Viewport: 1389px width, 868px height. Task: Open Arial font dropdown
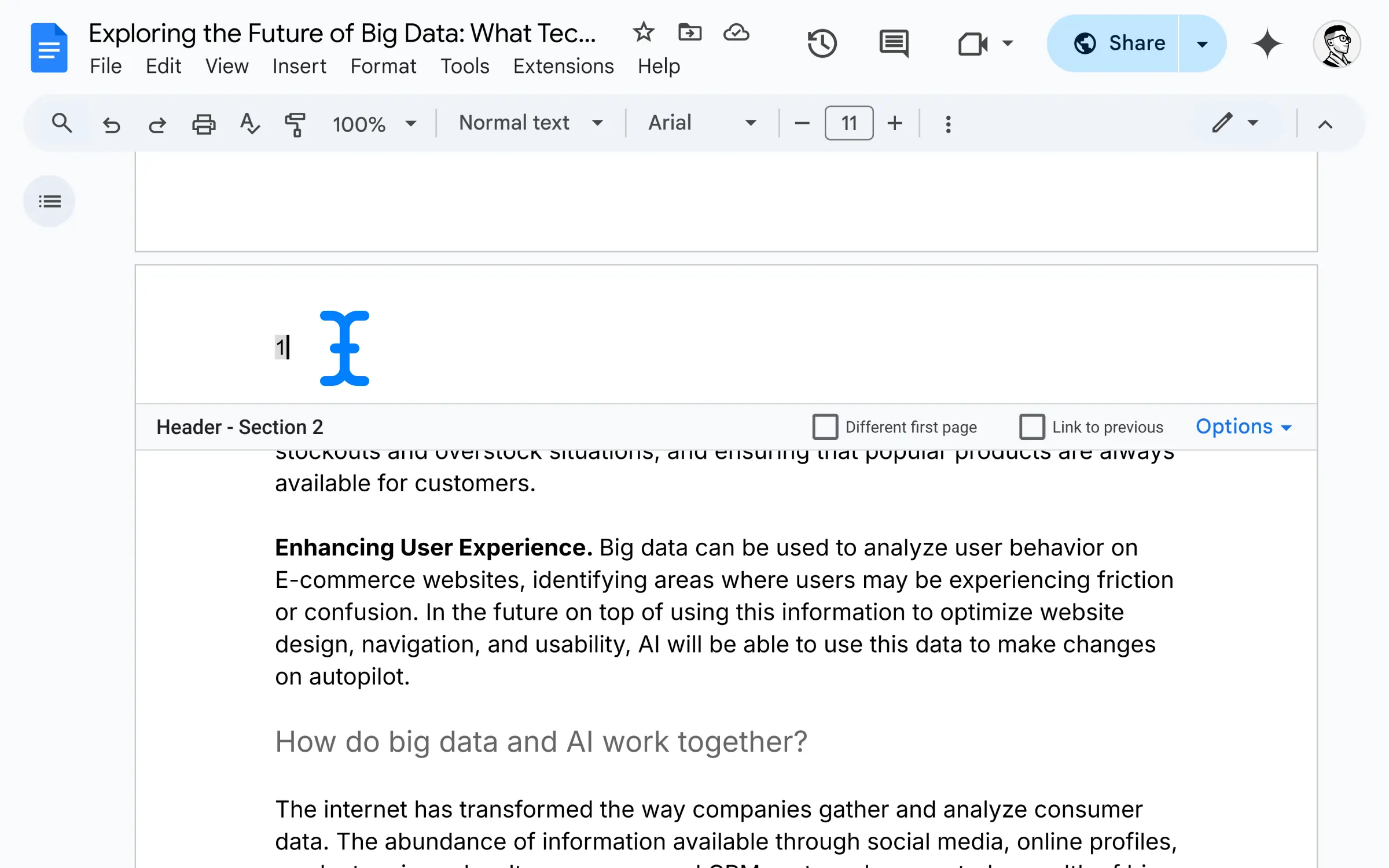point(702,123)
